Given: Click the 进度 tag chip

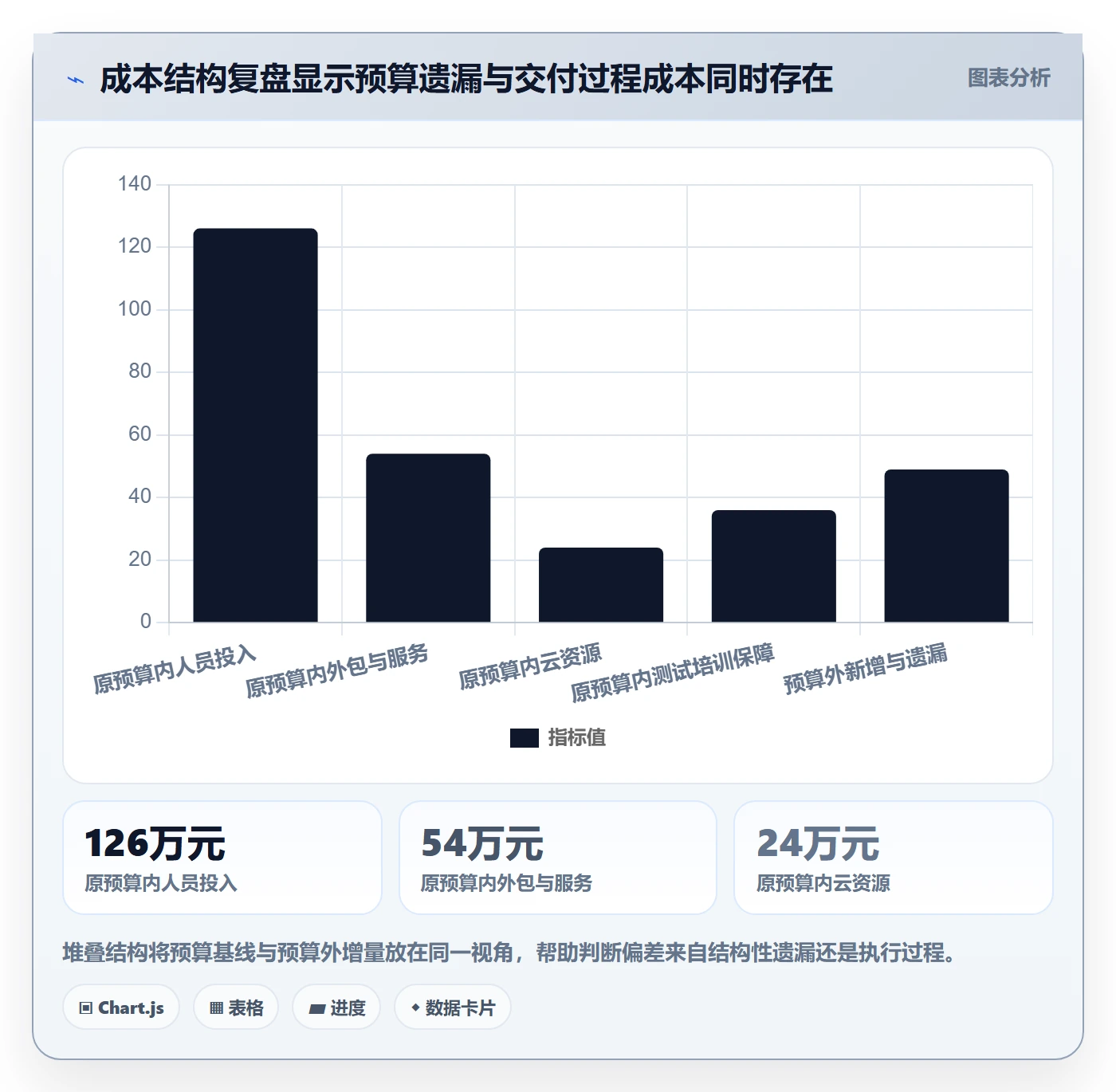Looking at the screenshot, I should click(336, 1008).
